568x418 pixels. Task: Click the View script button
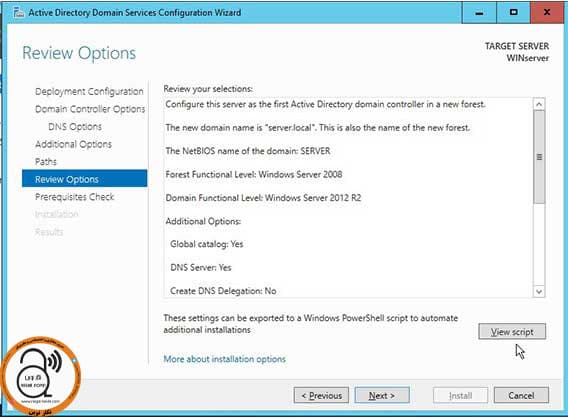pyautogui.click(x=512, y=331)
